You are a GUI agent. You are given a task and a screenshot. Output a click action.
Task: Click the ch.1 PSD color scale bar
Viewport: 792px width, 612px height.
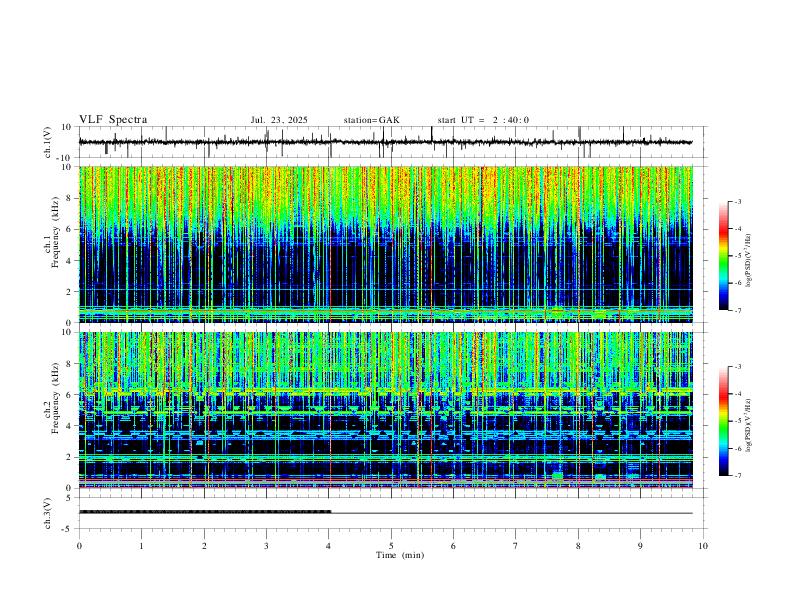[724, 256]
